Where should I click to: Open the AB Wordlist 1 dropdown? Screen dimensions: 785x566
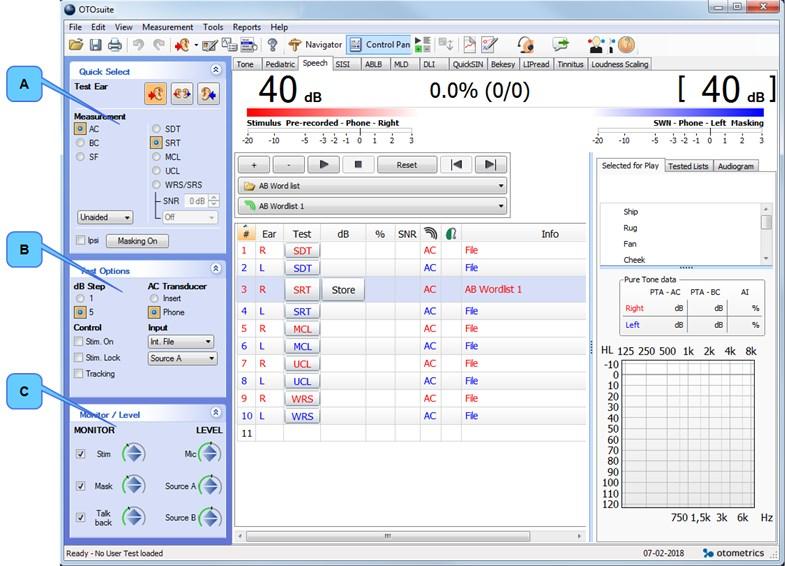(x=372, y=206)
